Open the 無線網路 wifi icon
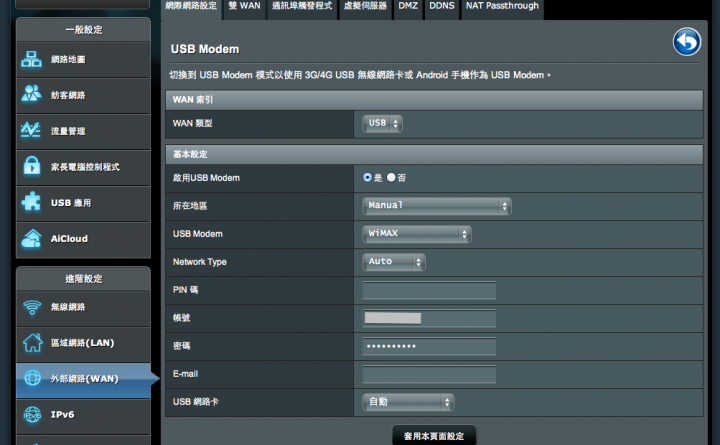 coord(32,307)
